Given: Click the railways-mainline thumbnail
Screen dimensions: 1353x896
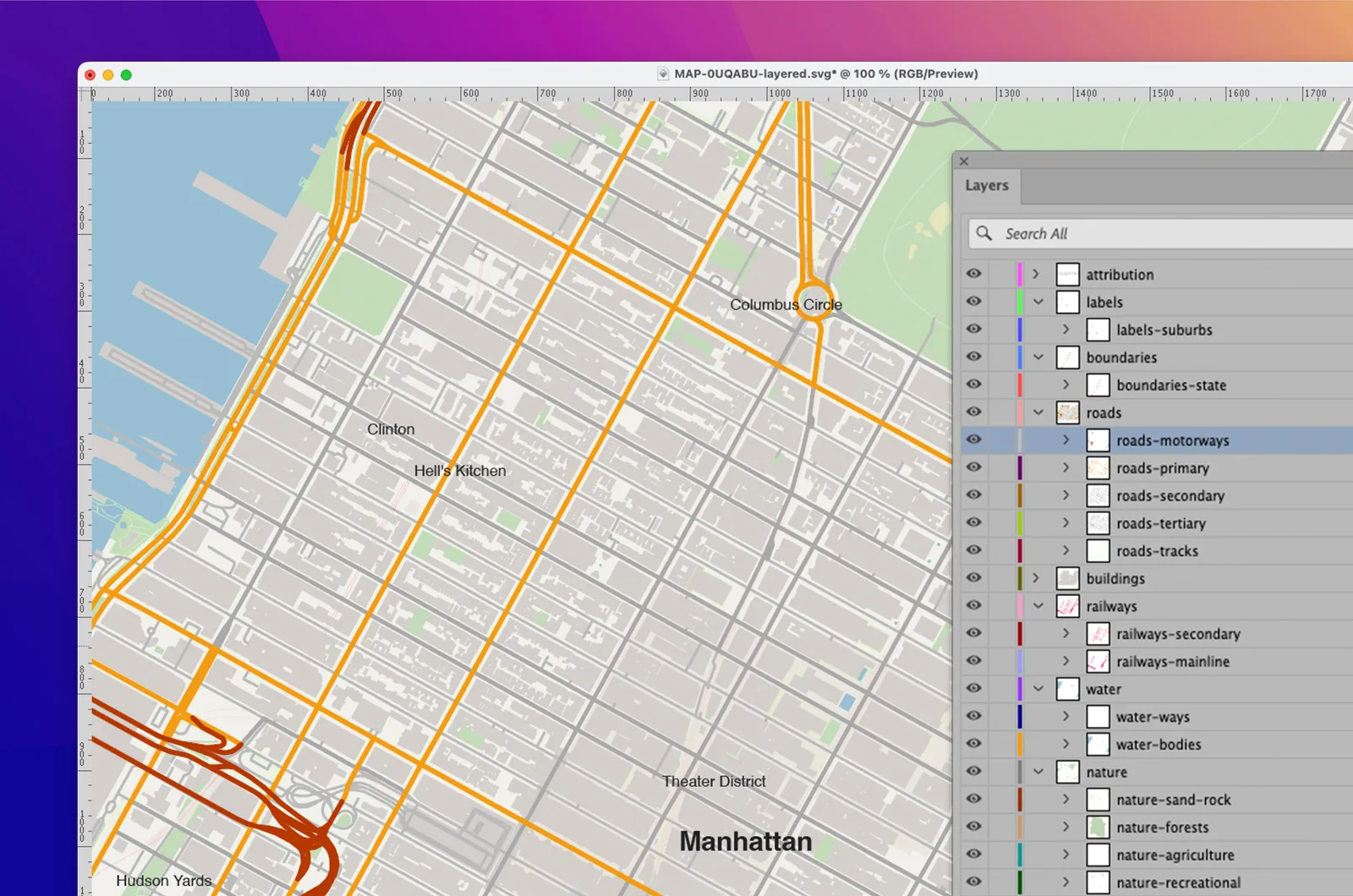Looking at the screenshot, I should 1098,661.
